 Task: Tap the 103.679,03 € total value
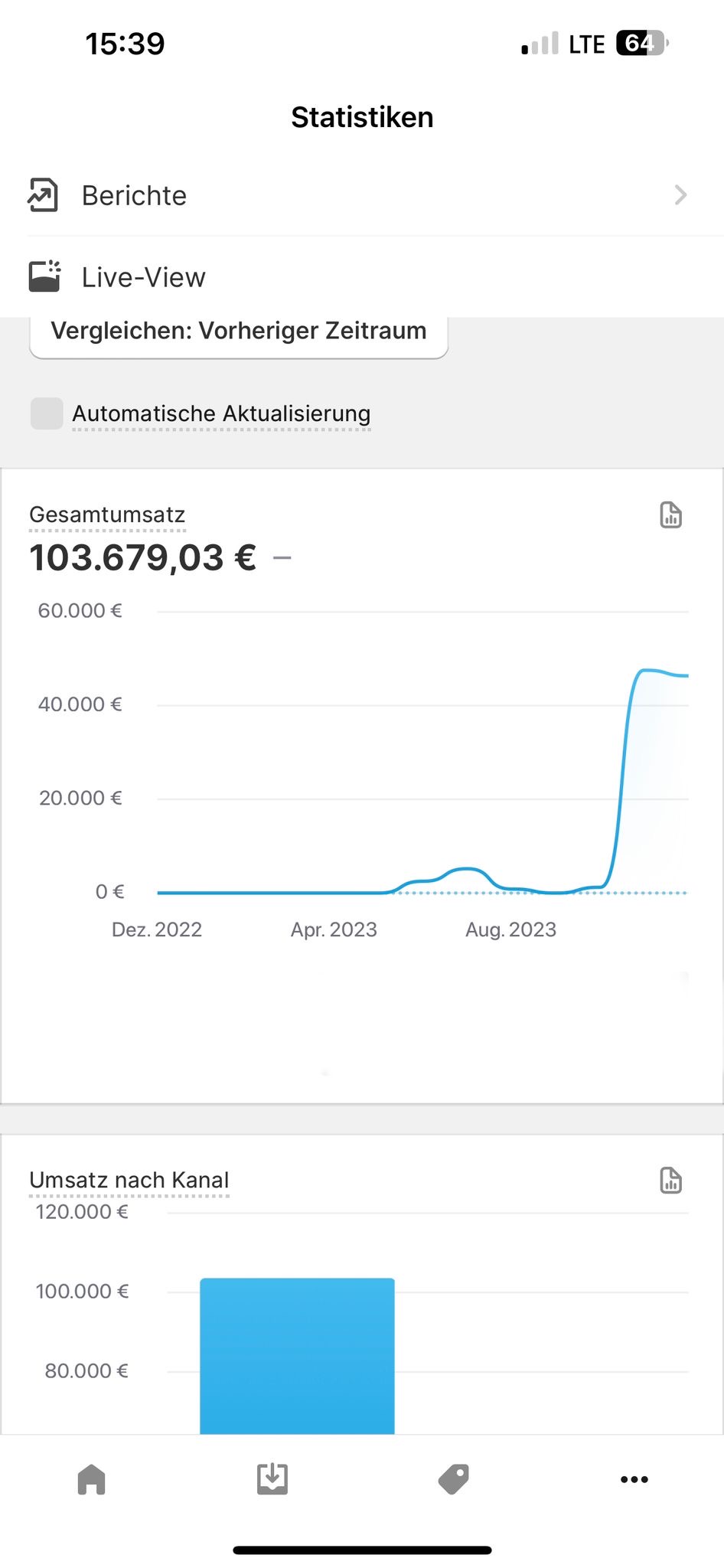click(142, 557)
